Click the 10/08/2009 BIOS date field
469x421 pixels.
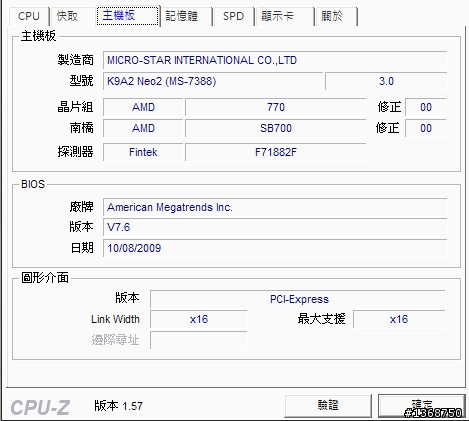point(275,248)
